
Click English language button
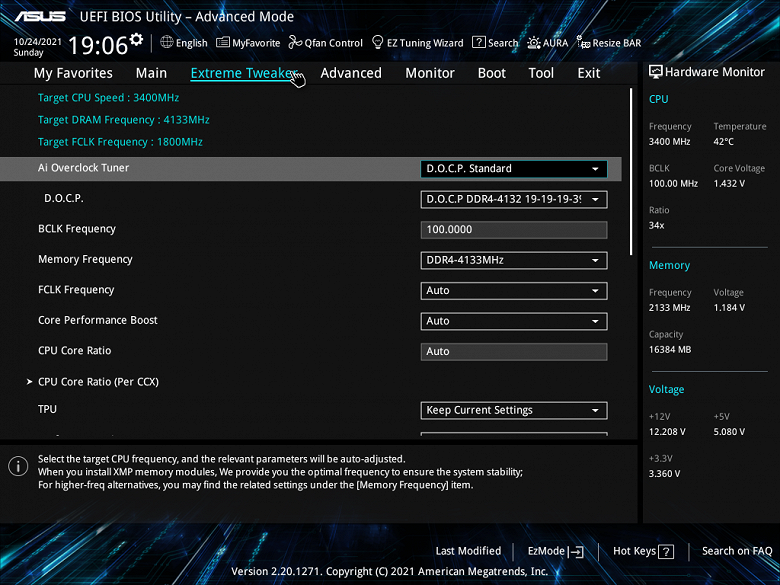pyautogui.click(x=184, y=43)
